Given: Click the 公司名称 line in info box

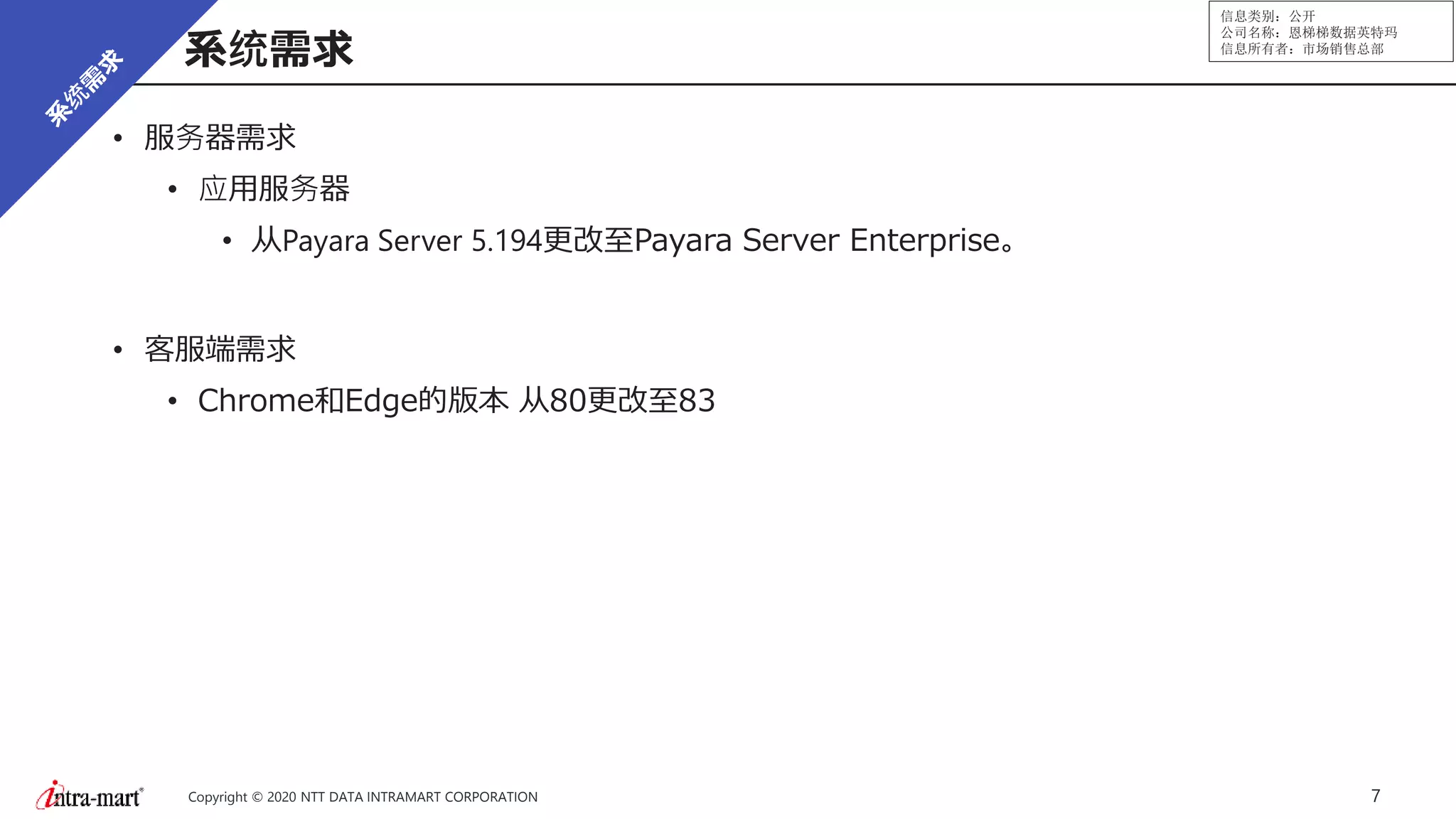Looking at the screenshot, I should (1309, 32).
